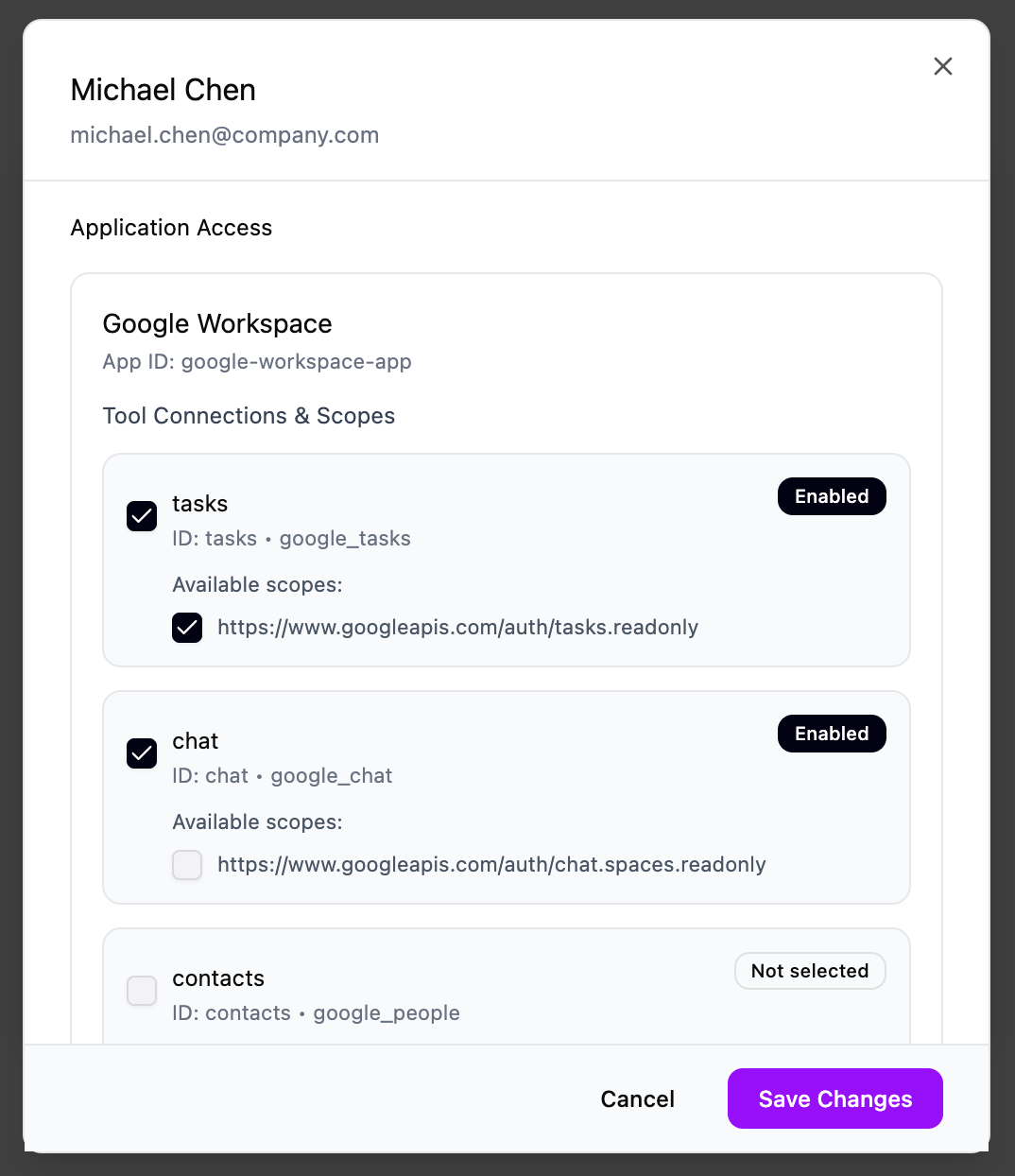Enable the chat.spaces.readonly scope checkbox

click(x=187, y=865)
